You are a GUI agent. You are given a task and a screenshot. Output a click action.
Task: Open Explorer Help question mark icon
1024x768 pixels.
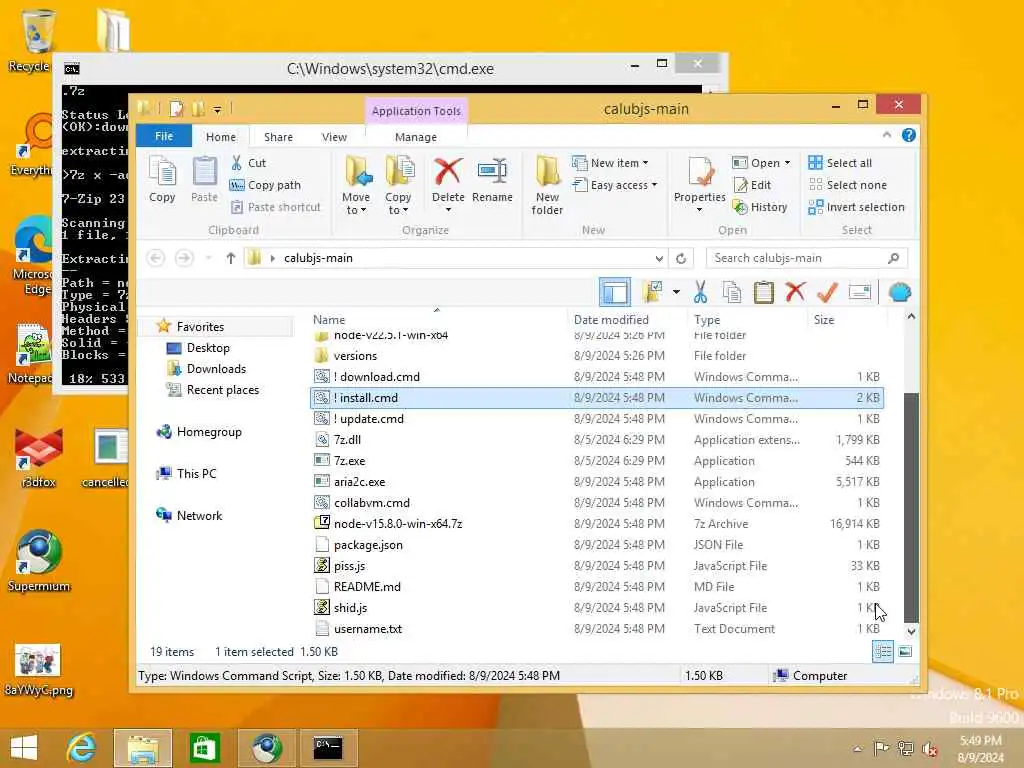(x=908, y=135)
